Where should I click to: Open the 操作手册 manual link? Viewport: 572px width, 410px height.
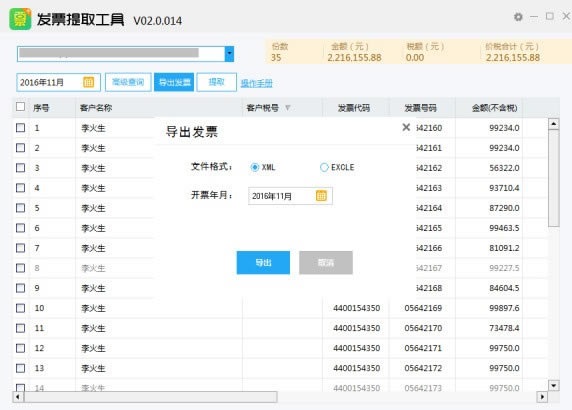(256, 84)
